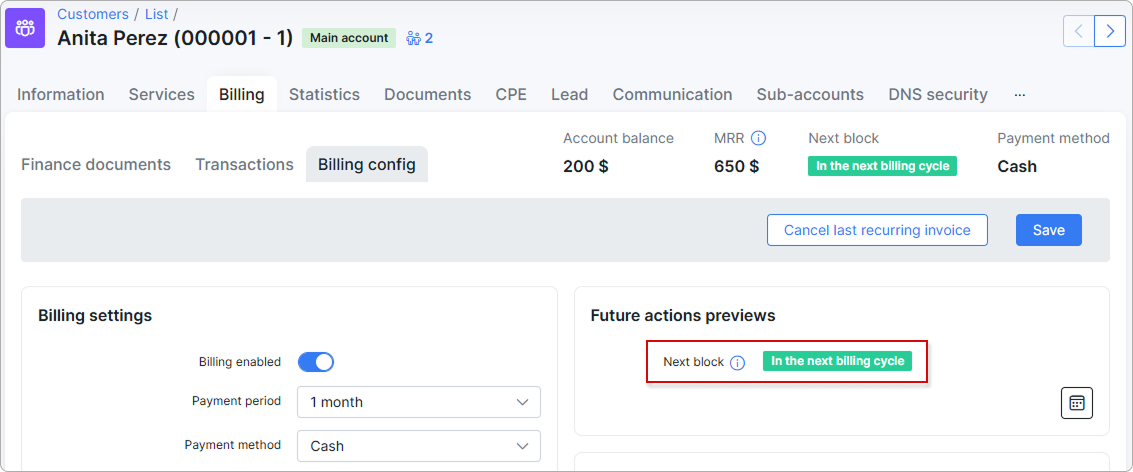Open the calendar preview icon button
Image resolution: width=1133 pixels, height=472 pixels.
tap(1077, 403)
